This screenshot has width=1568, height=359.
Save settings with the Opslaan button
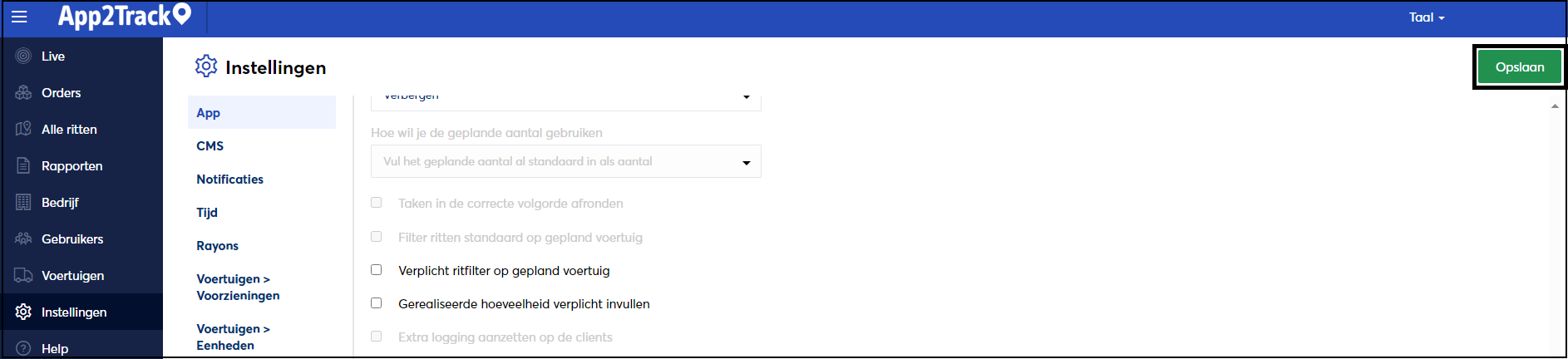click(x=1520, y=67)
